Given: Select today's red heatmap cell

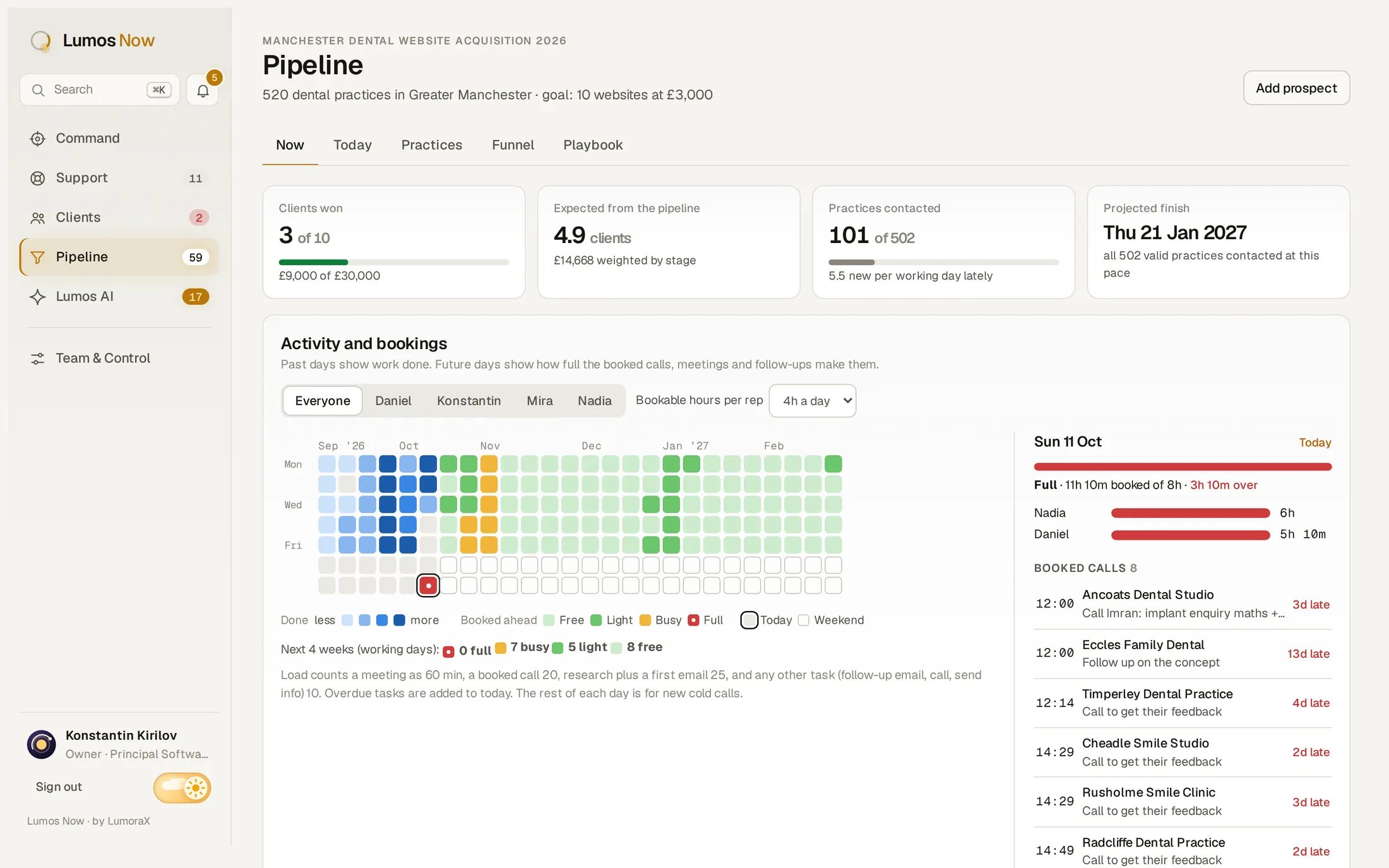Looking at the screenshot, I should pyautogui.click(x=428, y=585).
